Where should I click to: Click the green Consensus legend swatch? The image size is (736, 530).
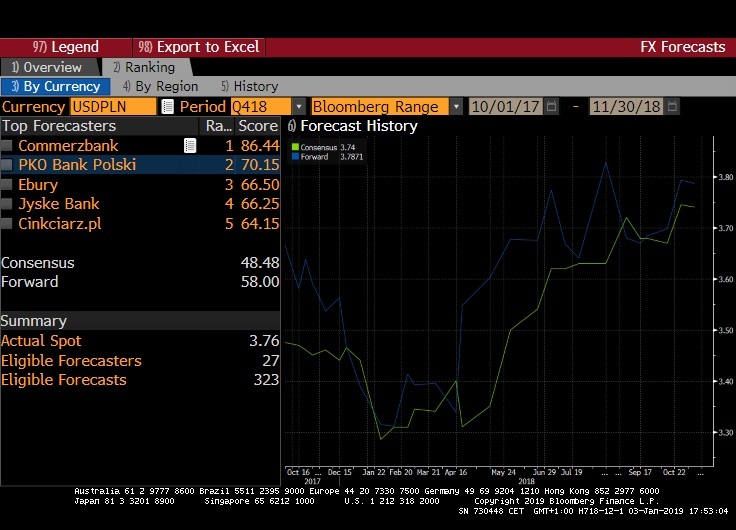click(294, 148)
